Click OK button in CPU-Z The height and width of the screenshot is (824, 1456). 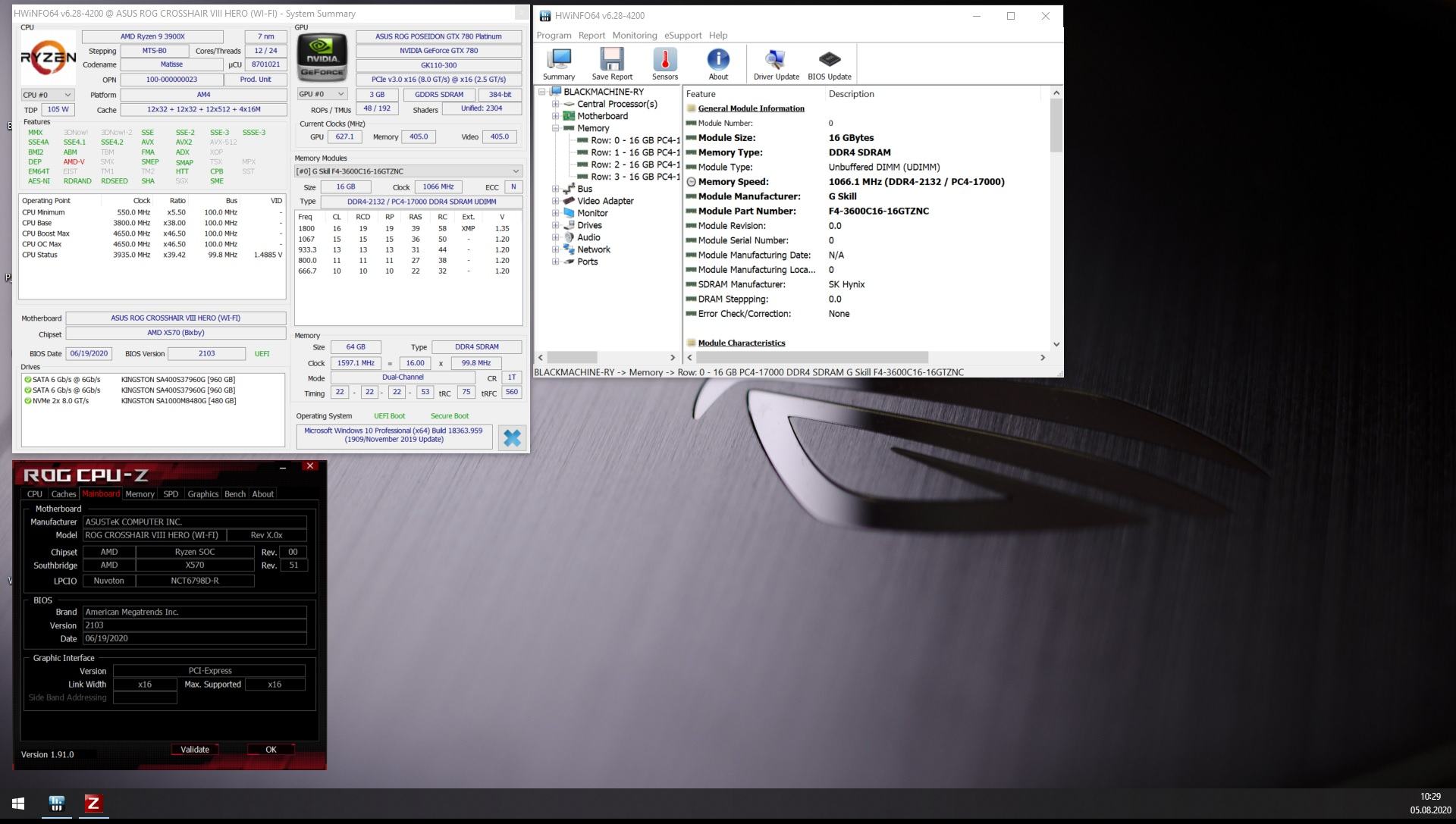pyautogui.click(x=271, y=750)
